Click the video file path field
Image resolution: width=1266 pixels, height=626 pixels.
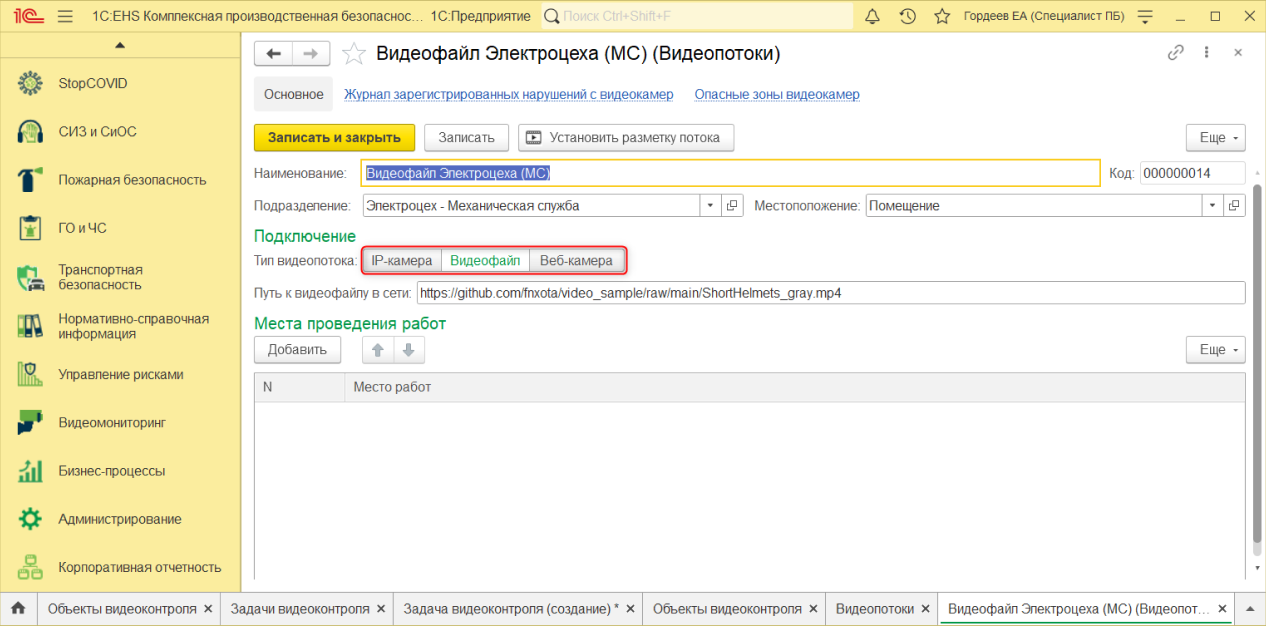pyautogui.click(x=830, y=293)
